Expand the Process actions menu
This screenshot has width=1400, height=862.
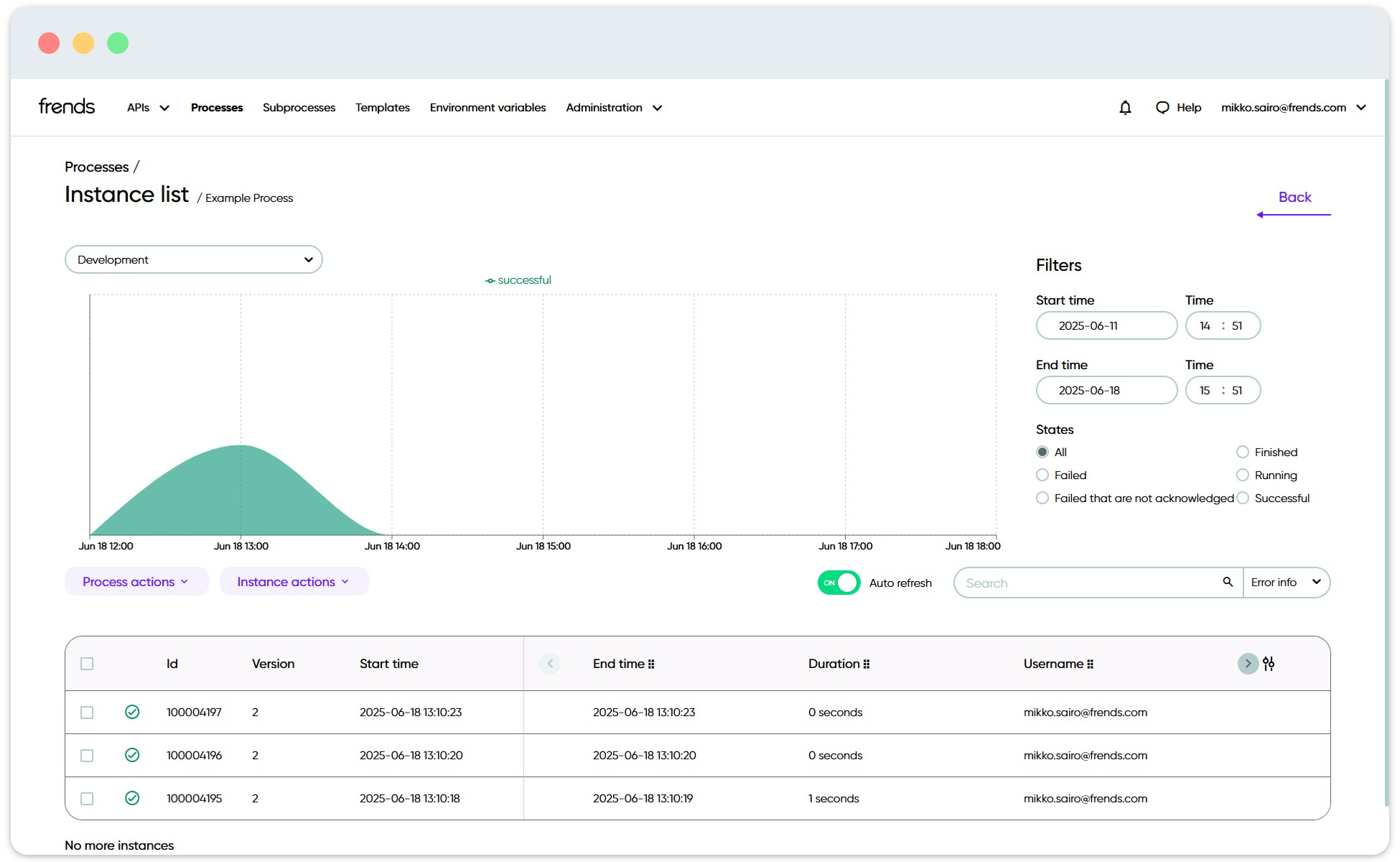point(136,582)
